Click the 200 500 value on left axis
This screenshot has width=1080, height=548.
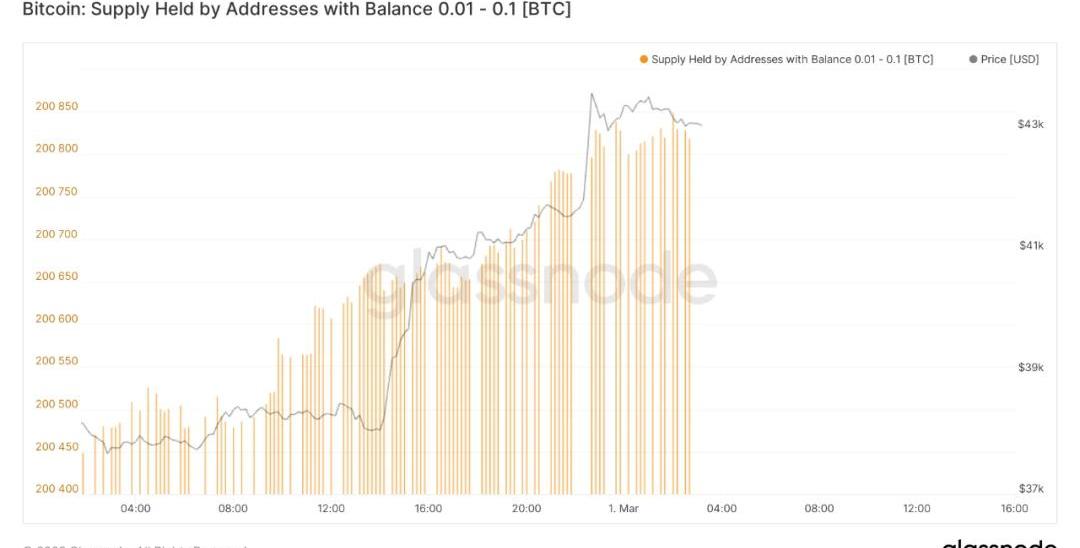point(57,404)
